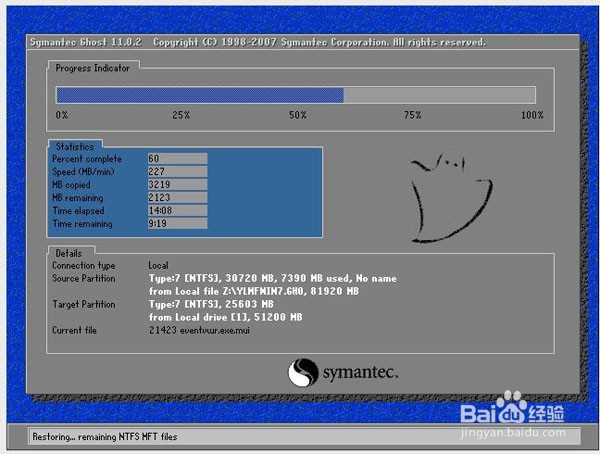
Task: Select the Progress Indicator group label
Action: [x=93, y=68]
